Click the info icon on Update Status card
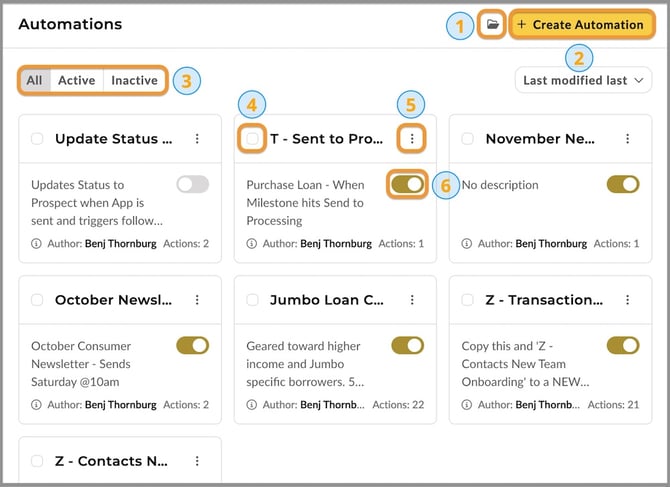Screen dimensions: 670x487 tap(36, 244)
